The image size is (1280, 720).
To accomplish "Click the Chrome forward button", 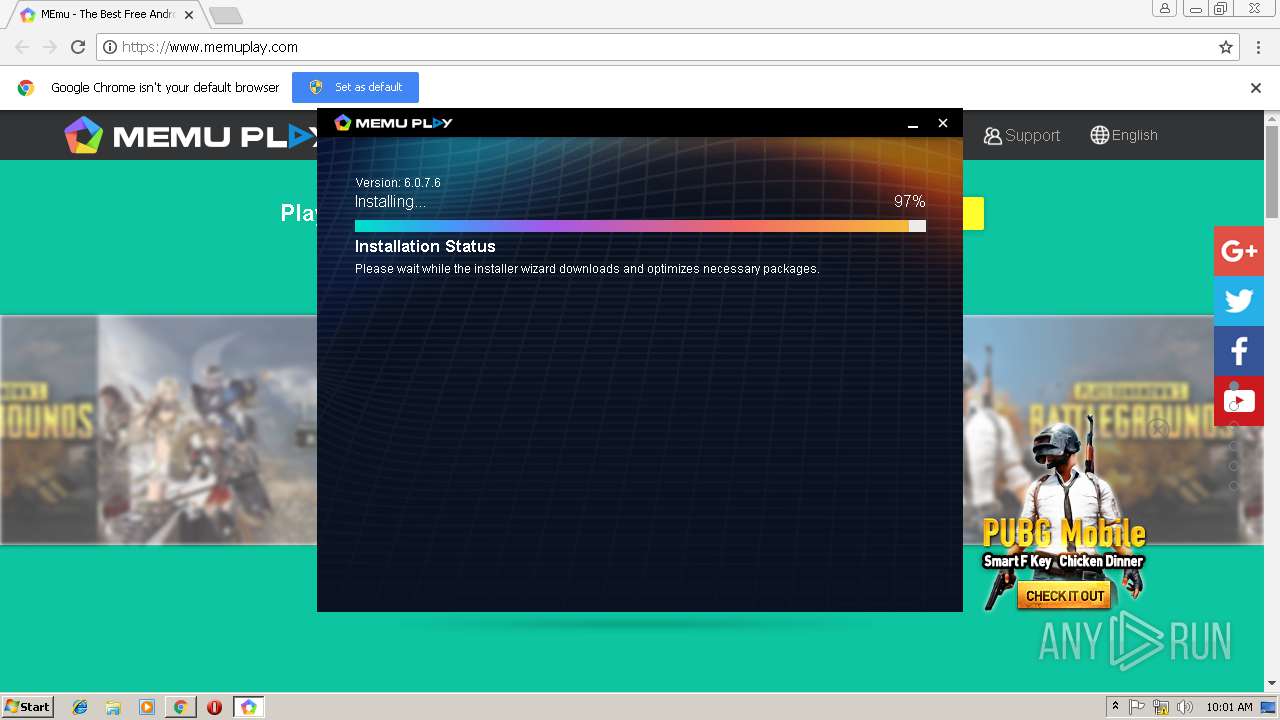I will pyautogui.click(x=50, y=47).
